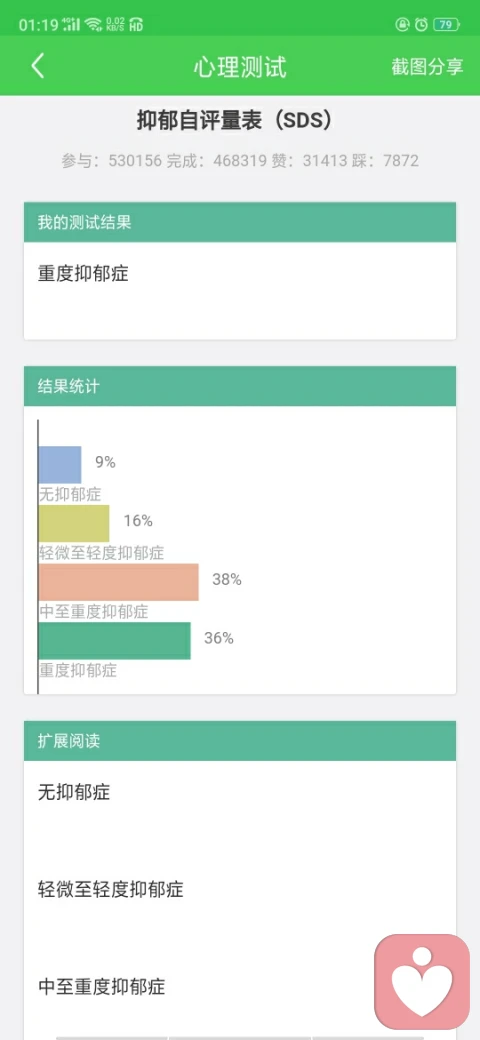
Task: Open the 无抑郁症 reading entry
Action: [x=74, y=792]
